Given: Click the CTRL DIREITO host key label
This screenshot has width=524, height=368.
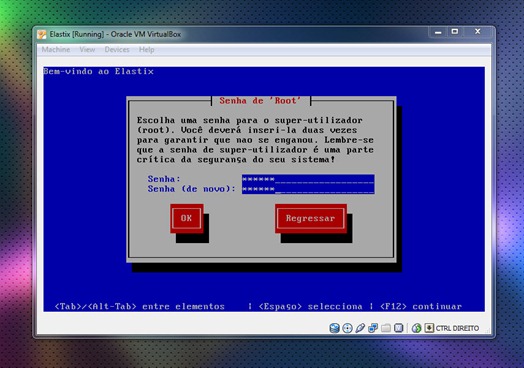Looking at the screenshot, I should click(x=457, y=328).
